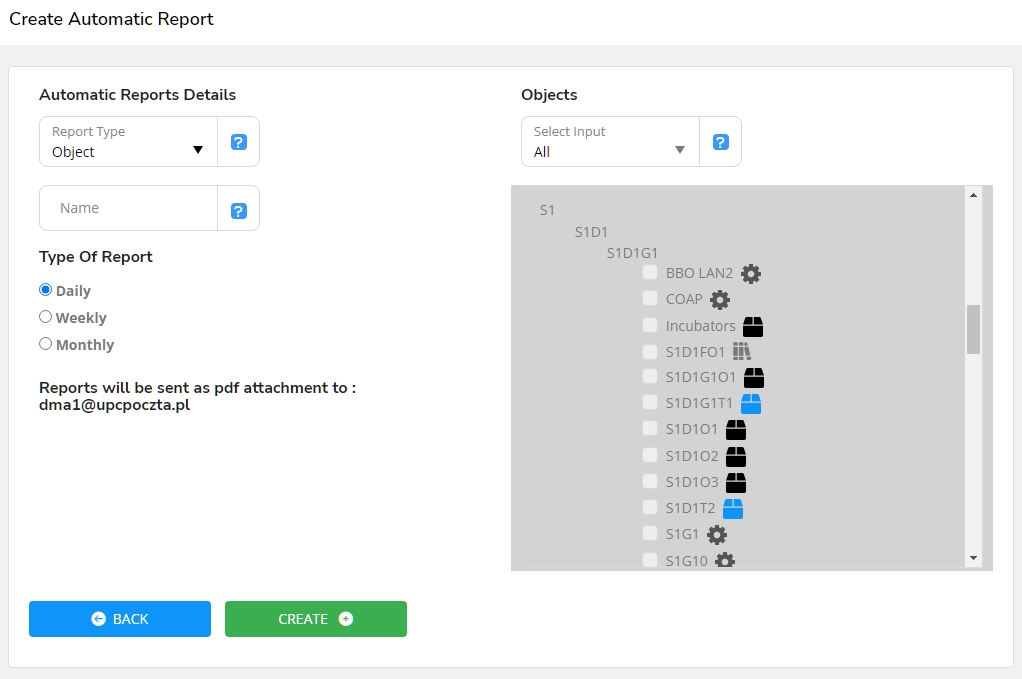Tick the S1D1O2 object checkbox
This screenshot has width=1022, height=679.
[650, 456]
